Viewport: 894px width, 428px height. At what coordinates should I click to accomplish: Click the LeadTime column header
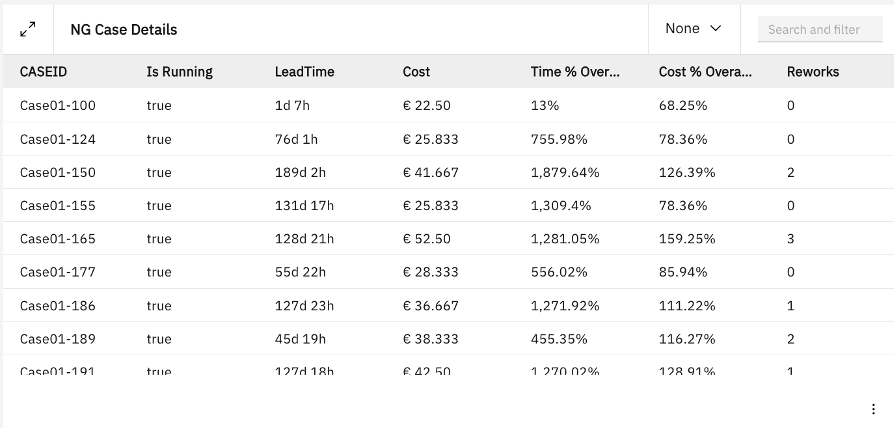point(305,72)
